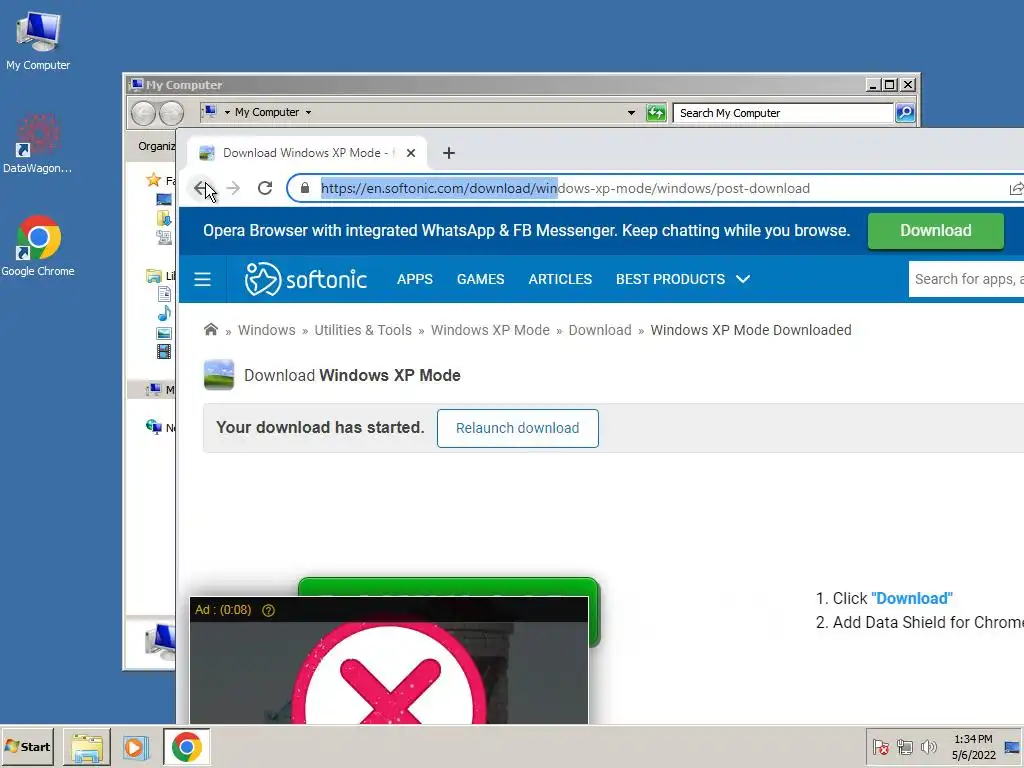Click the green Opera Download button
1024x768 pixels.
pos(935,231)
